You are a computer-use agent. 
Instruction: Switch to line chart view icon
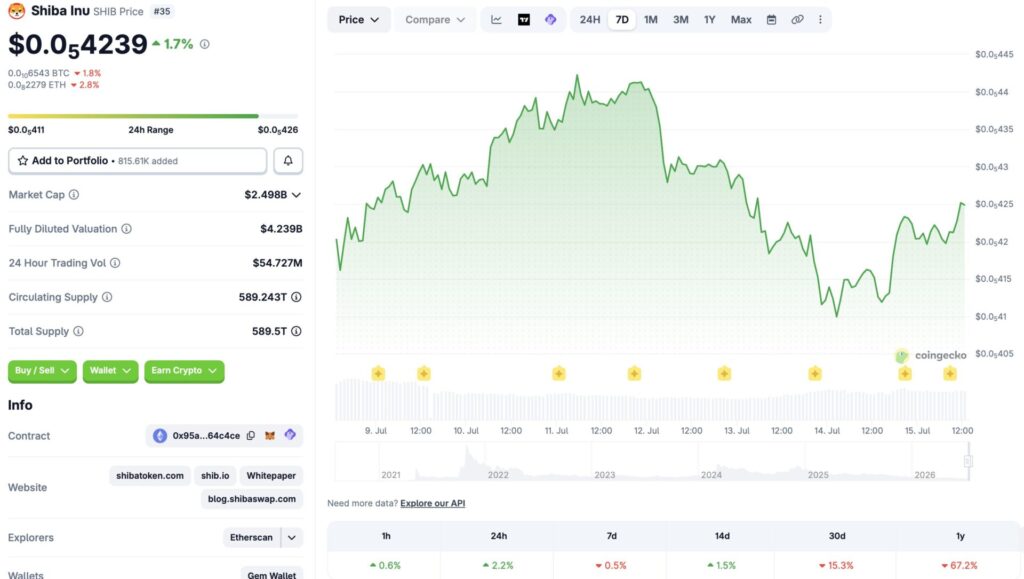click(496, 20)
